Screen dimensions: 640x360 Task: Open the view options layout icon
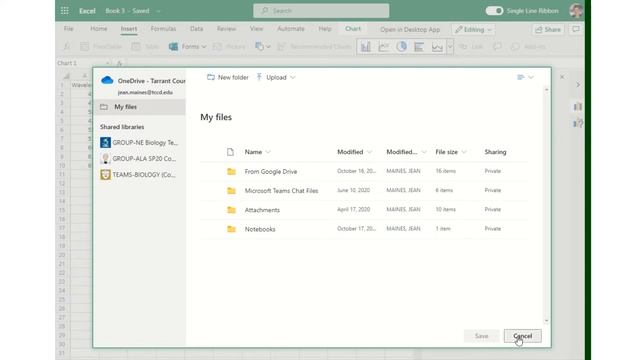pos(521,77)
